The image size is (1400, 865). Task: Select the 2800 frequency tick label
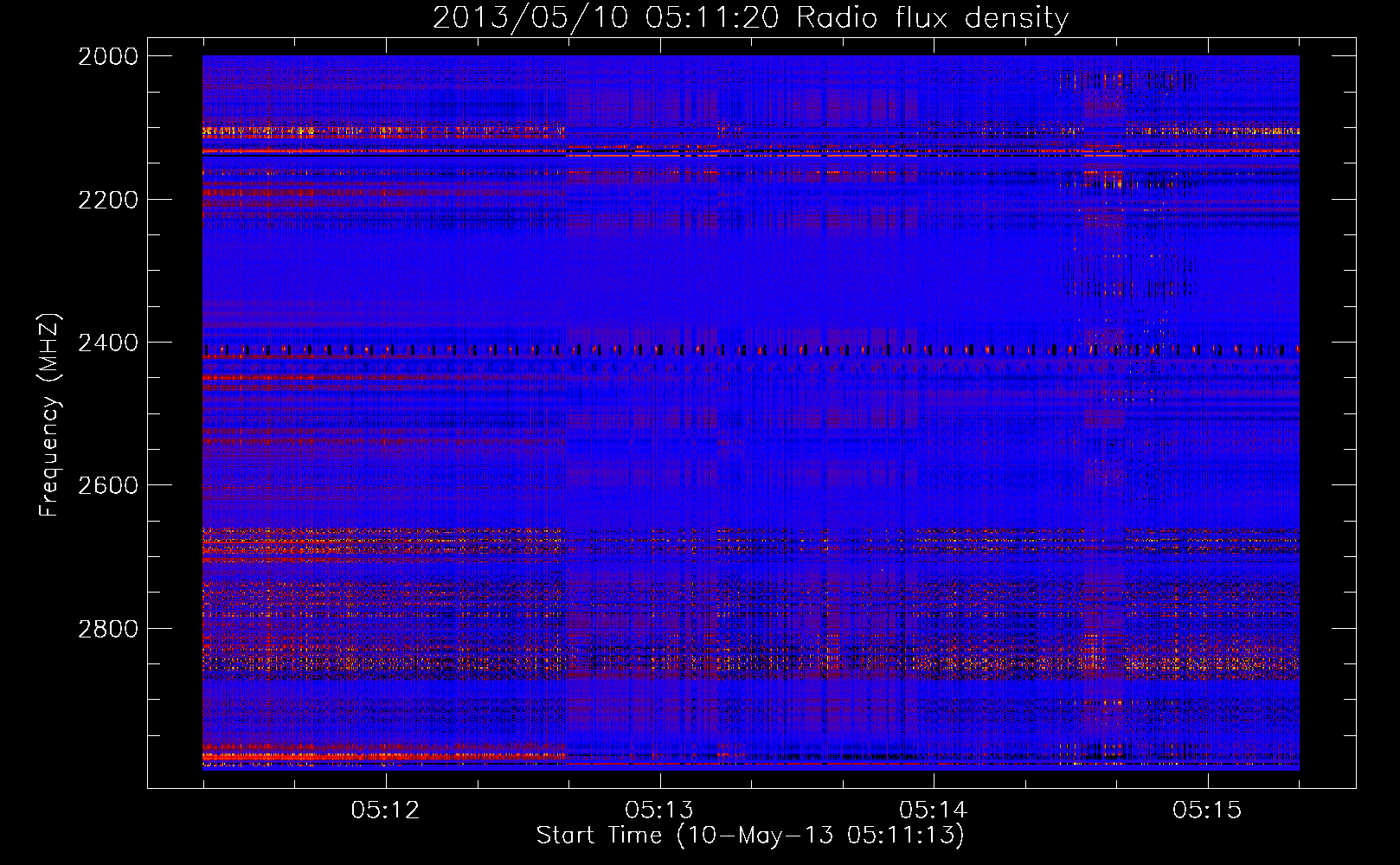pos(108,629)
